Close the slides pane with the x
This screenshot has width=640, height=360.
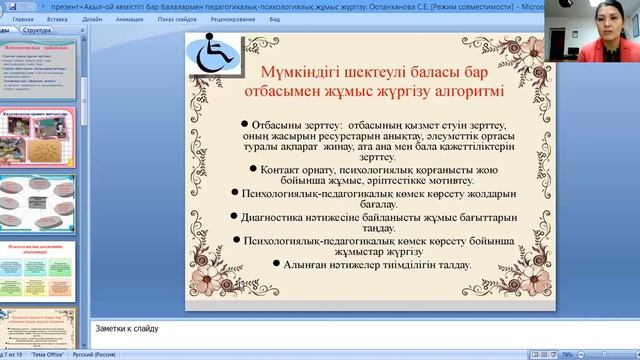point(82,30)
